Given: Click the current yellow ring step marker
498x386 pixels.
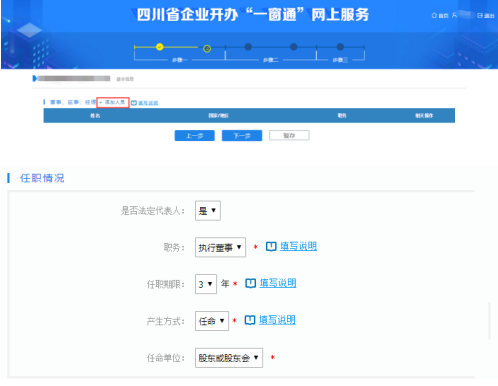Looking at the screenshot, I should (x=207, y=49).
